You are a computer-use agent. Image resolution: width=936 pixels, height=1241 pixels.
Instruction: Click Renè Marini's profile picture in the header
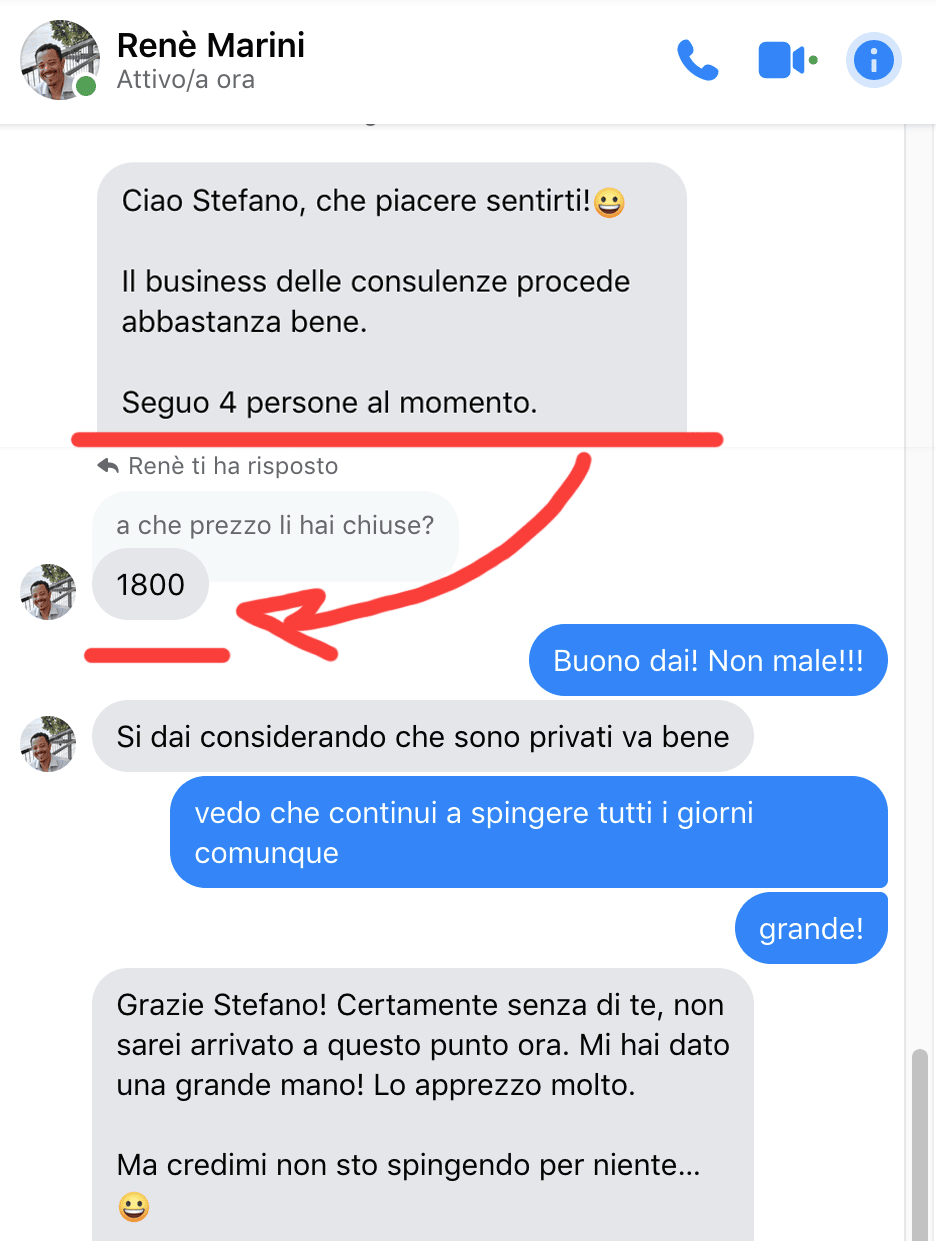(x=60, y=60)
